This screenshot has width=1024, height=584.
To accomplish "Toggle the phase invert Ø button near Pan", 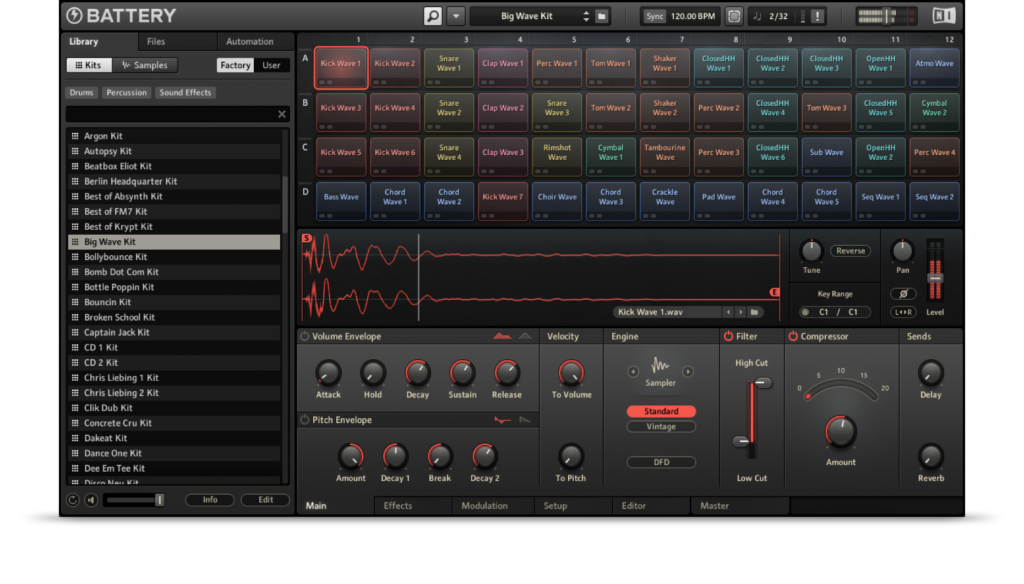I will pos(904,294).
